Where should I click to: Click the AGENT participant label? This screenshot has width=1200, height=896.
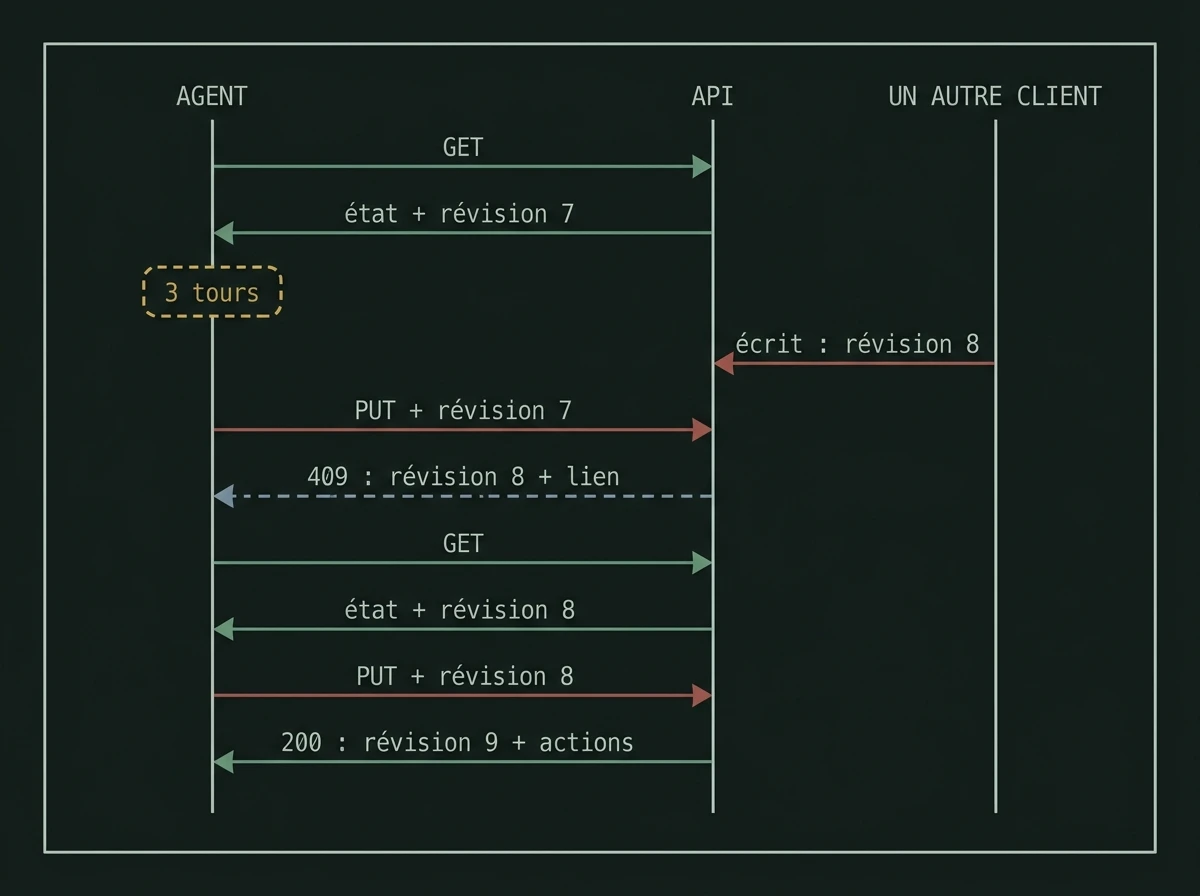coord(212,96)
